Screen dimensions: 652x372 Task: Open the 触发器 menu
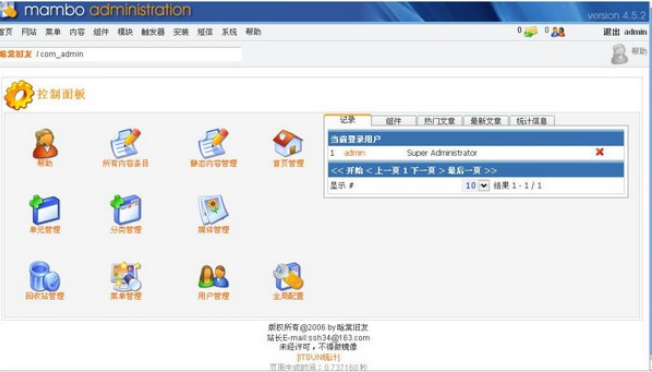(x=153, y=32)
